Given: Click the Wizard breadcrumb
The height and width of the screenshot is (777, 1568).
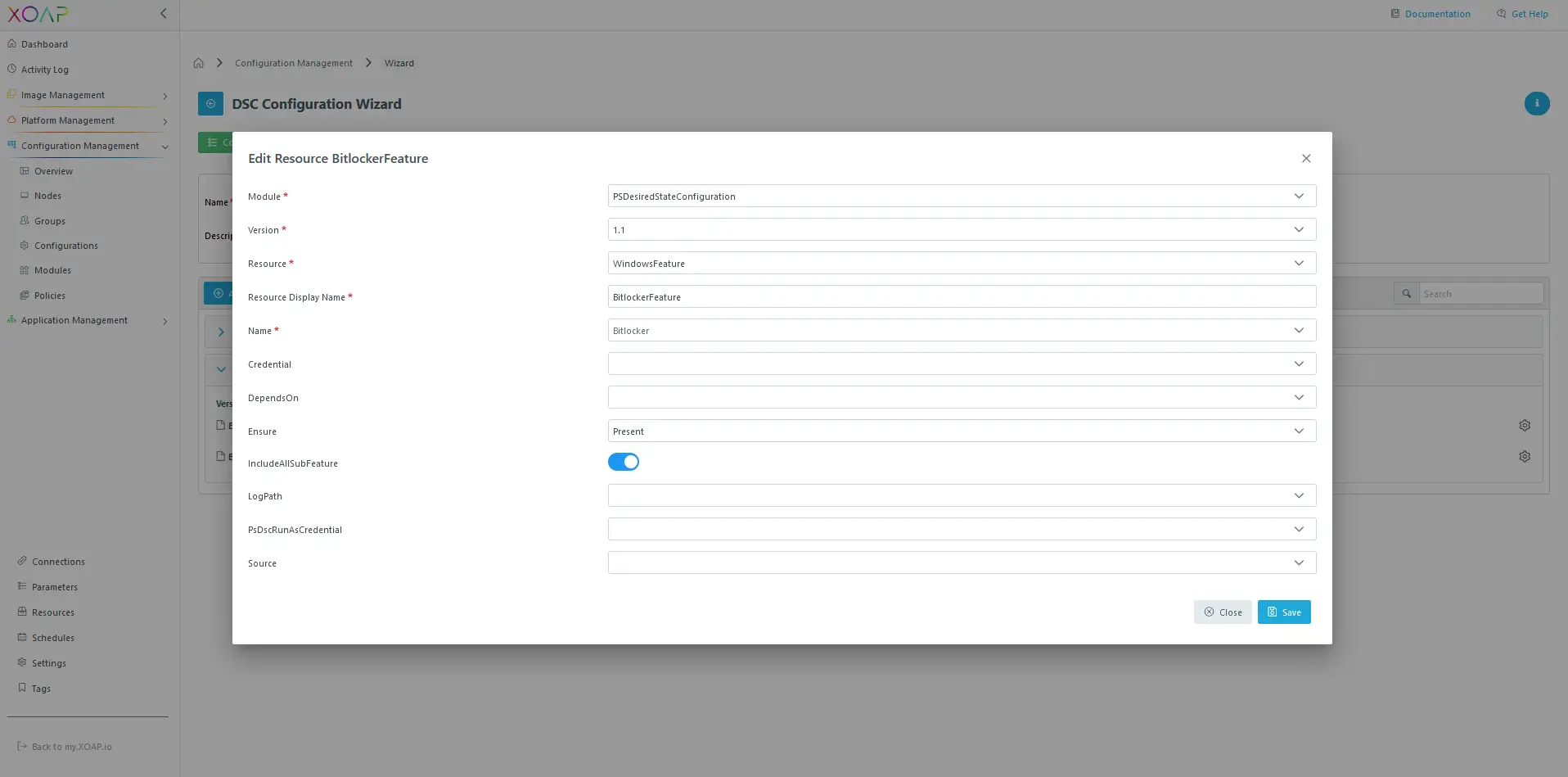Looking at the screenshot, I should (399, 63).
